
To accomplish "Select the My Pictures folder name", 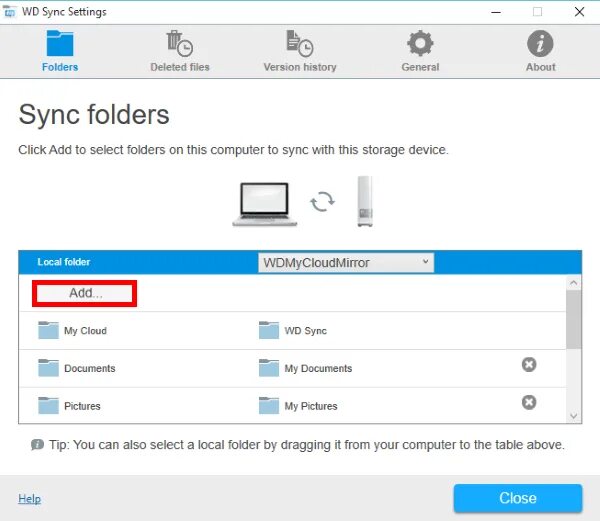I will 311,406.
